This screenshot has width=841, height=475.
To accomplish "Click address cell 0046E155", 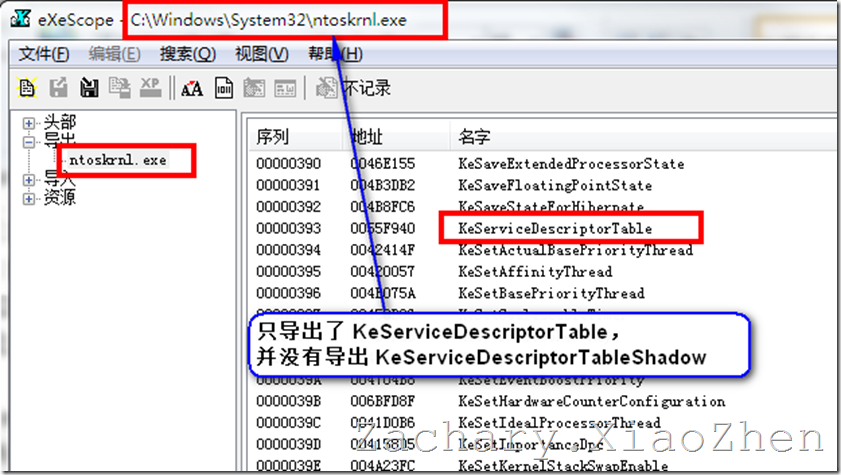I will click(382, 164).
